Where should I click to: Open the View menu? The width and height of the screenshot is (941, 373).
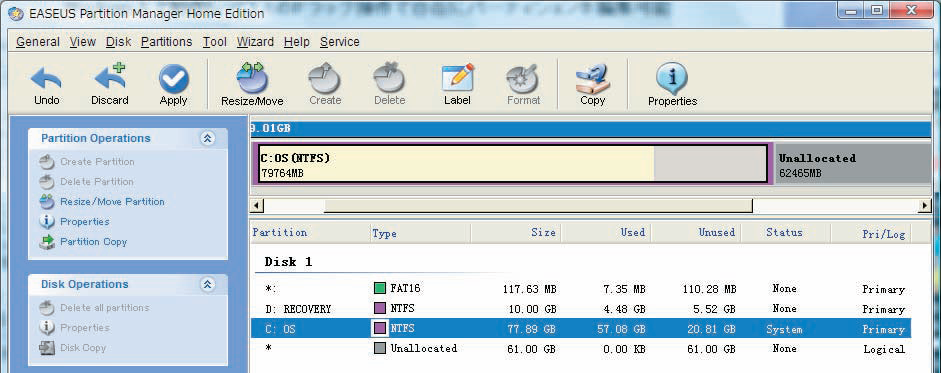tap(83, 42)
